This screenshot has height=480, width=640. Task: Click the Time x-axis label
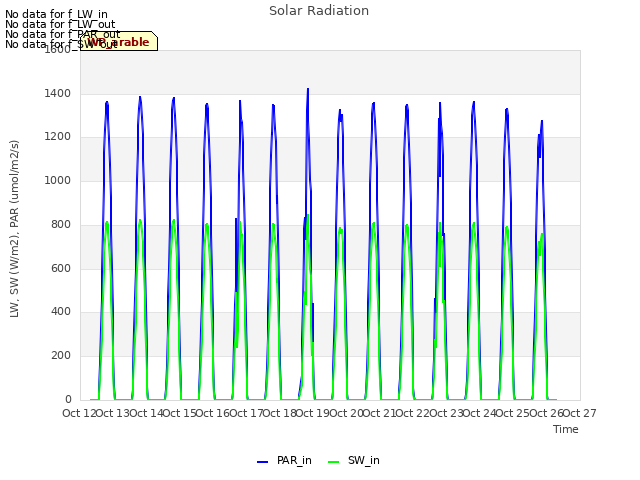[565, 429]
